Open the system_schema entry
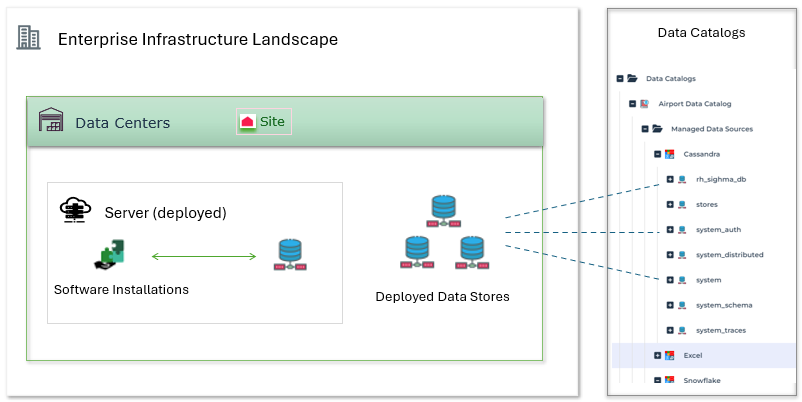 (723, 305)
